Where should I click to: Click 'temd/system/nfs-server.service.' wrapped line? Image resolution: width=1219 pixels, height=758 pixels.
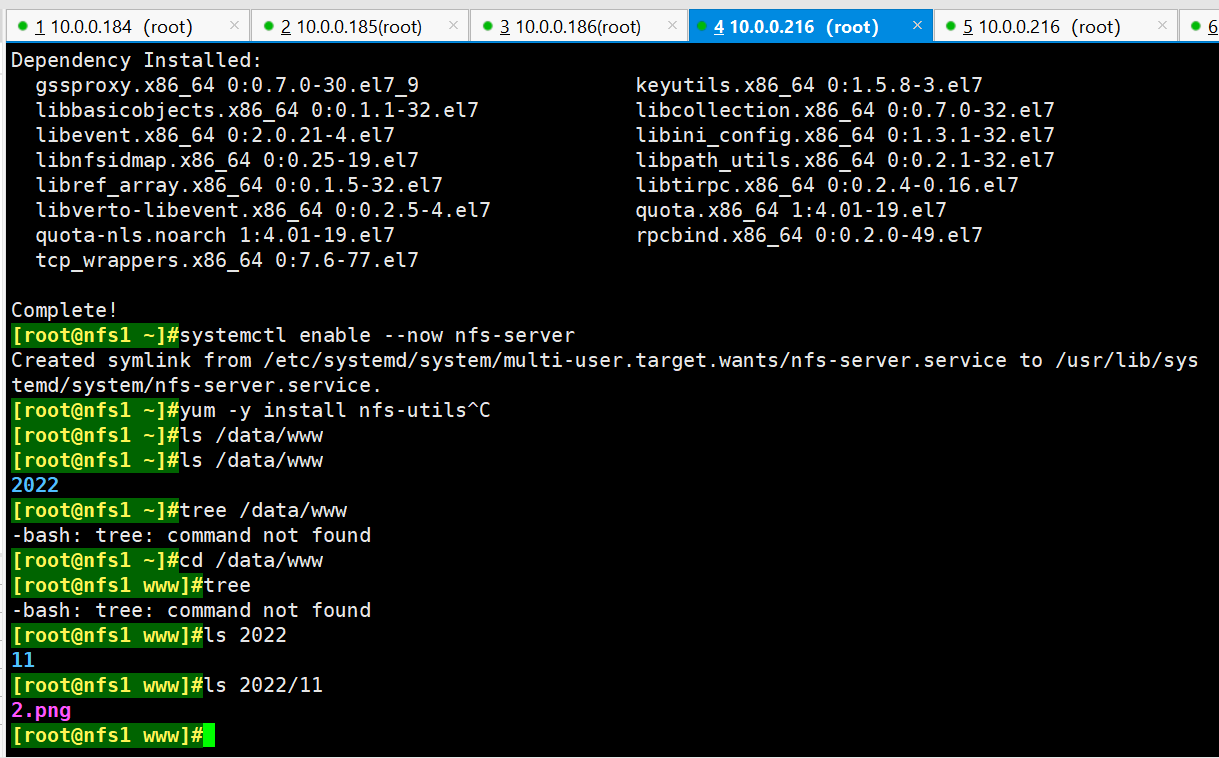(197, 385)
